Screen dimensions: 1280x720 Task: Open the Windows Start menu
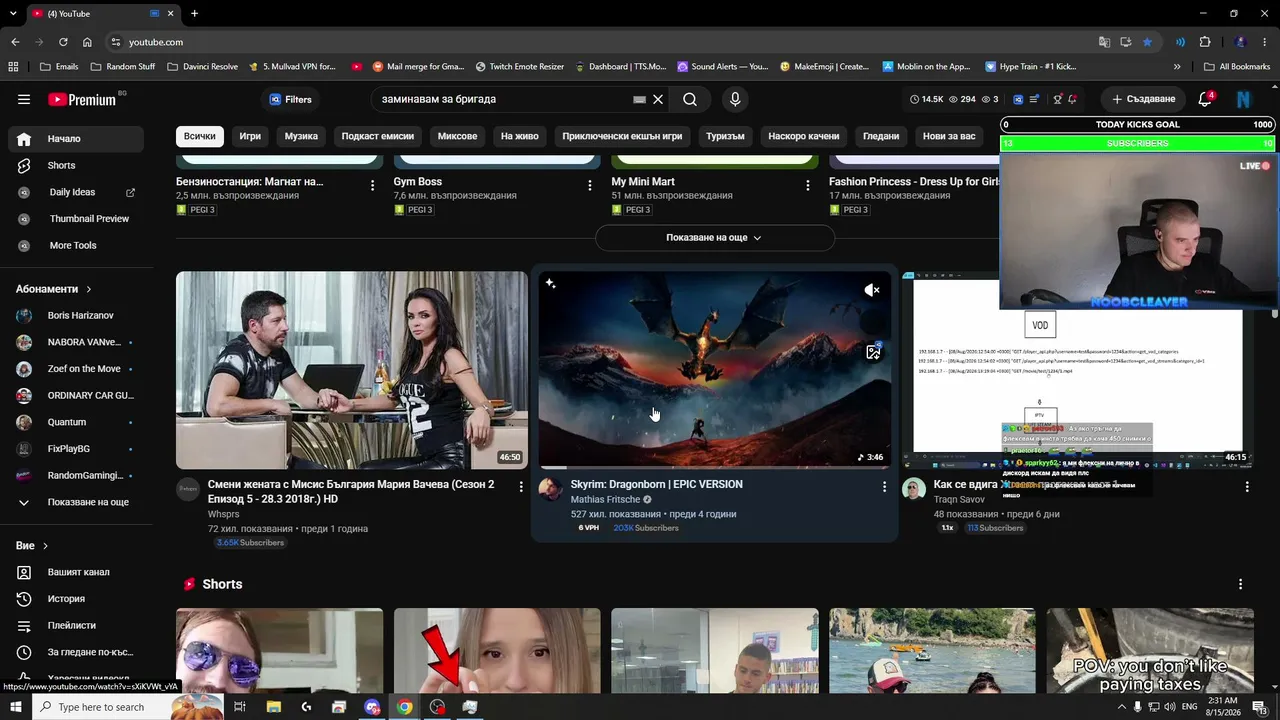point(16,707)
